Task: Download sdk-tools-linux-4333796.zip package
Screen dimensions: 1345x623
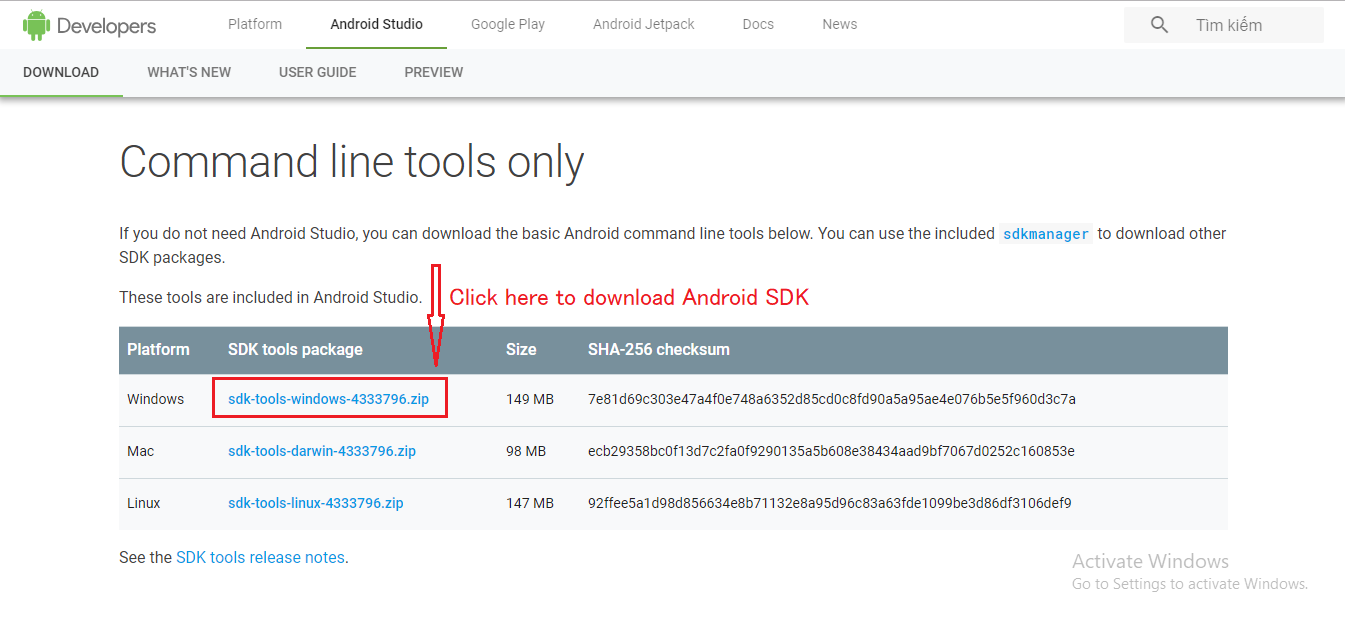Action: (316, 503)
